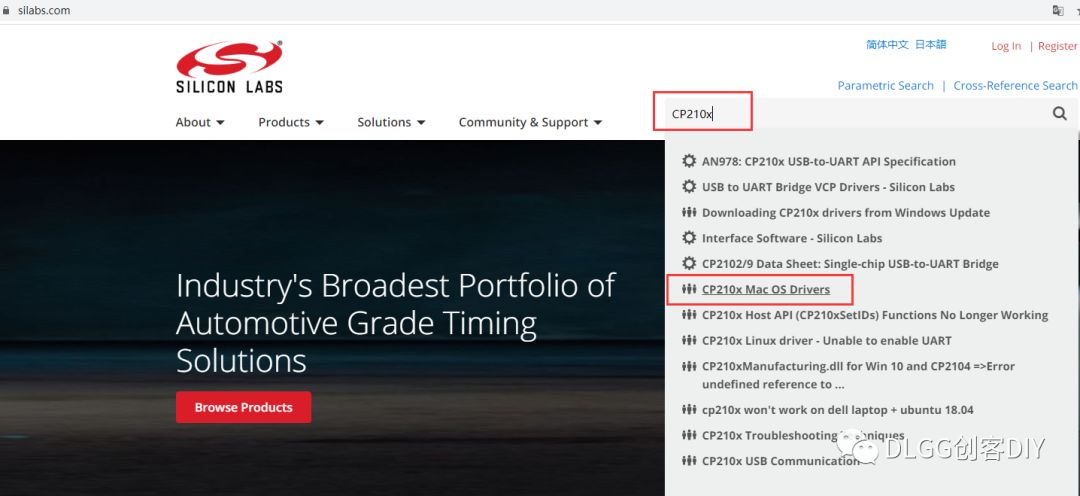Viewport: 1080px width, 496px height.
Task: Open Interface Software - Silicon Labs result
Action: (792, 238)
